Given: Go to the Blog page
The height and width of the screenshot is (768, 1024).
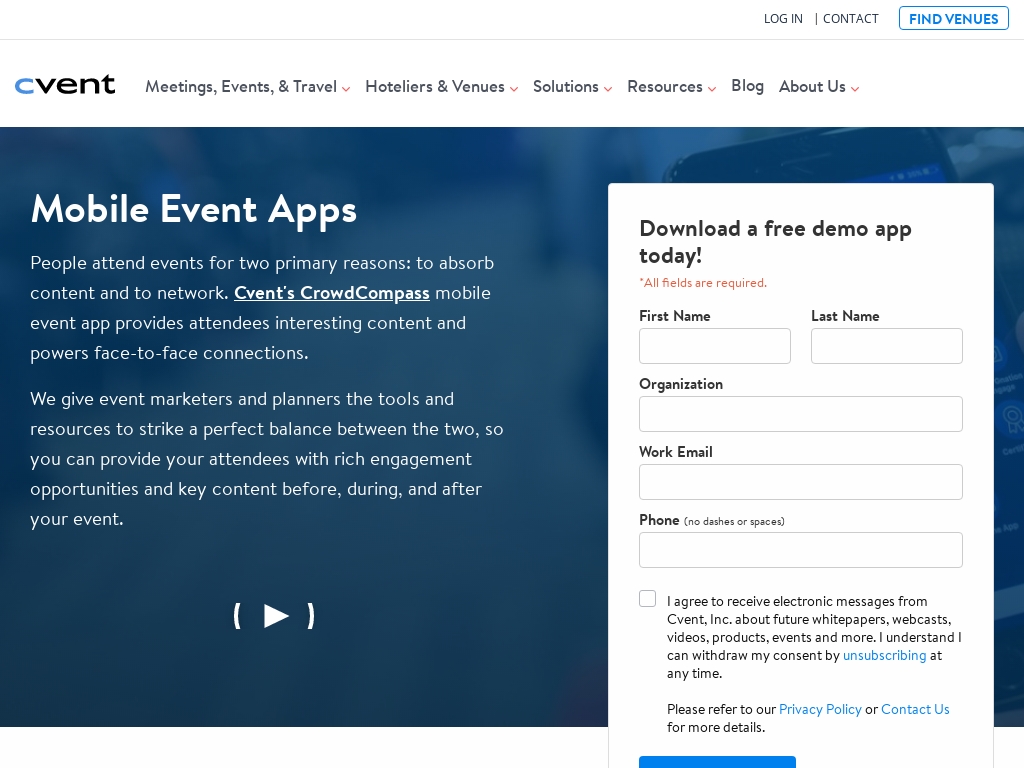Looking at the screenshot, I should click(x=747, y=86).
